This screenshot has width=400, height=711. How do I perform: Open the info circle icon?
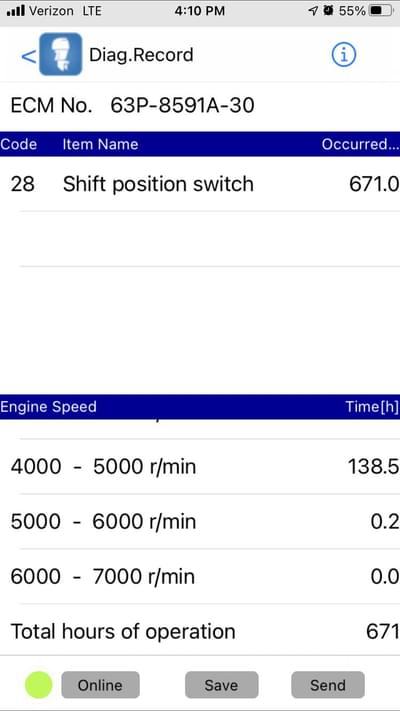[x=344, y=55]
